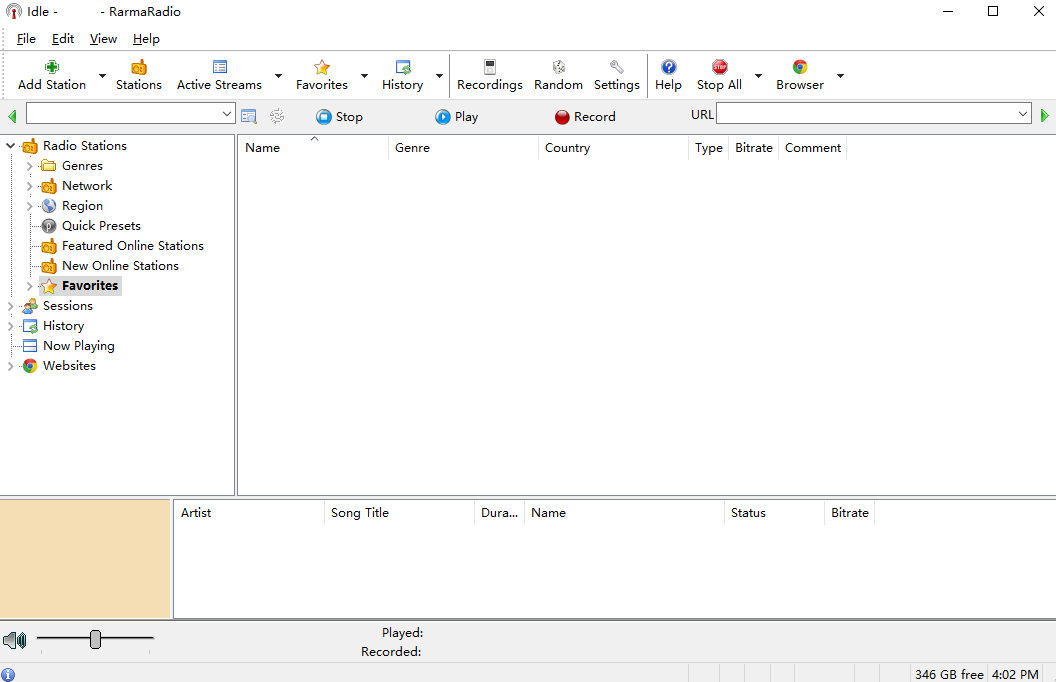The width and height of the screenshot is (1056, 682).
Task: Mute audio with the speaker icon
Action: [14, 640]
